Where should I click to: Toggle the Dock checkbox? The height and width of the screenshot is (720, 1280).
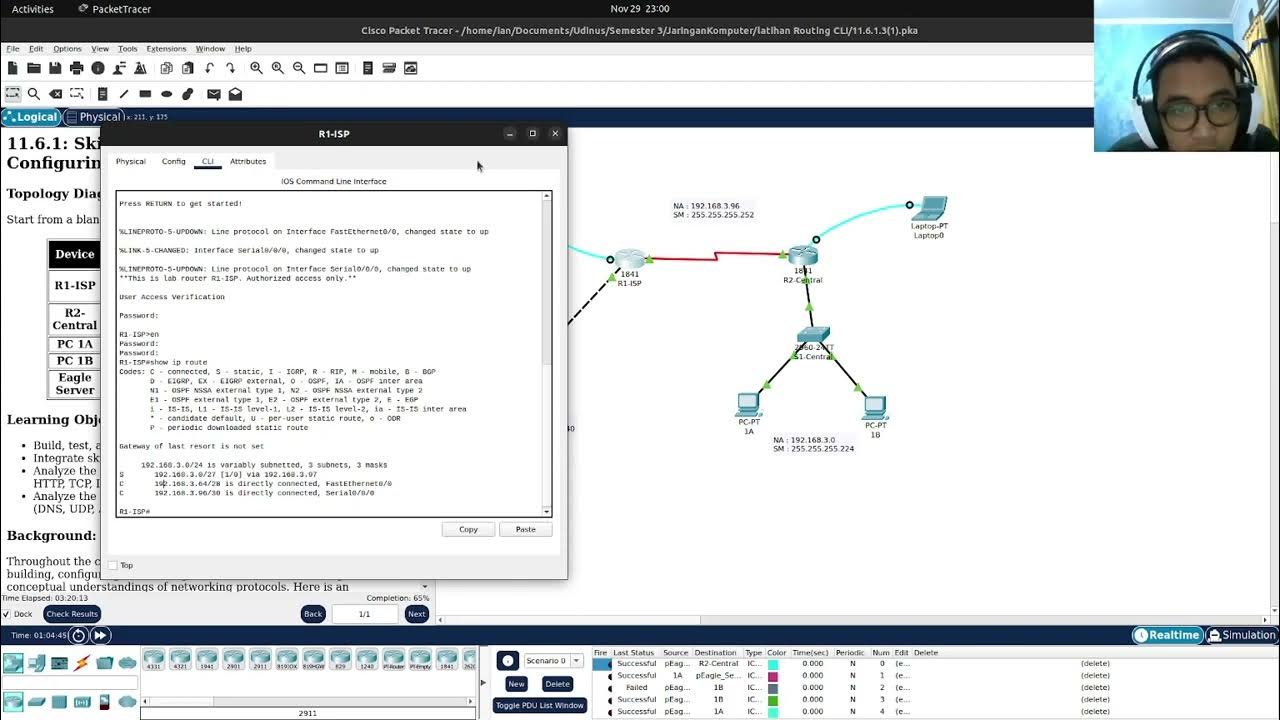7,614
